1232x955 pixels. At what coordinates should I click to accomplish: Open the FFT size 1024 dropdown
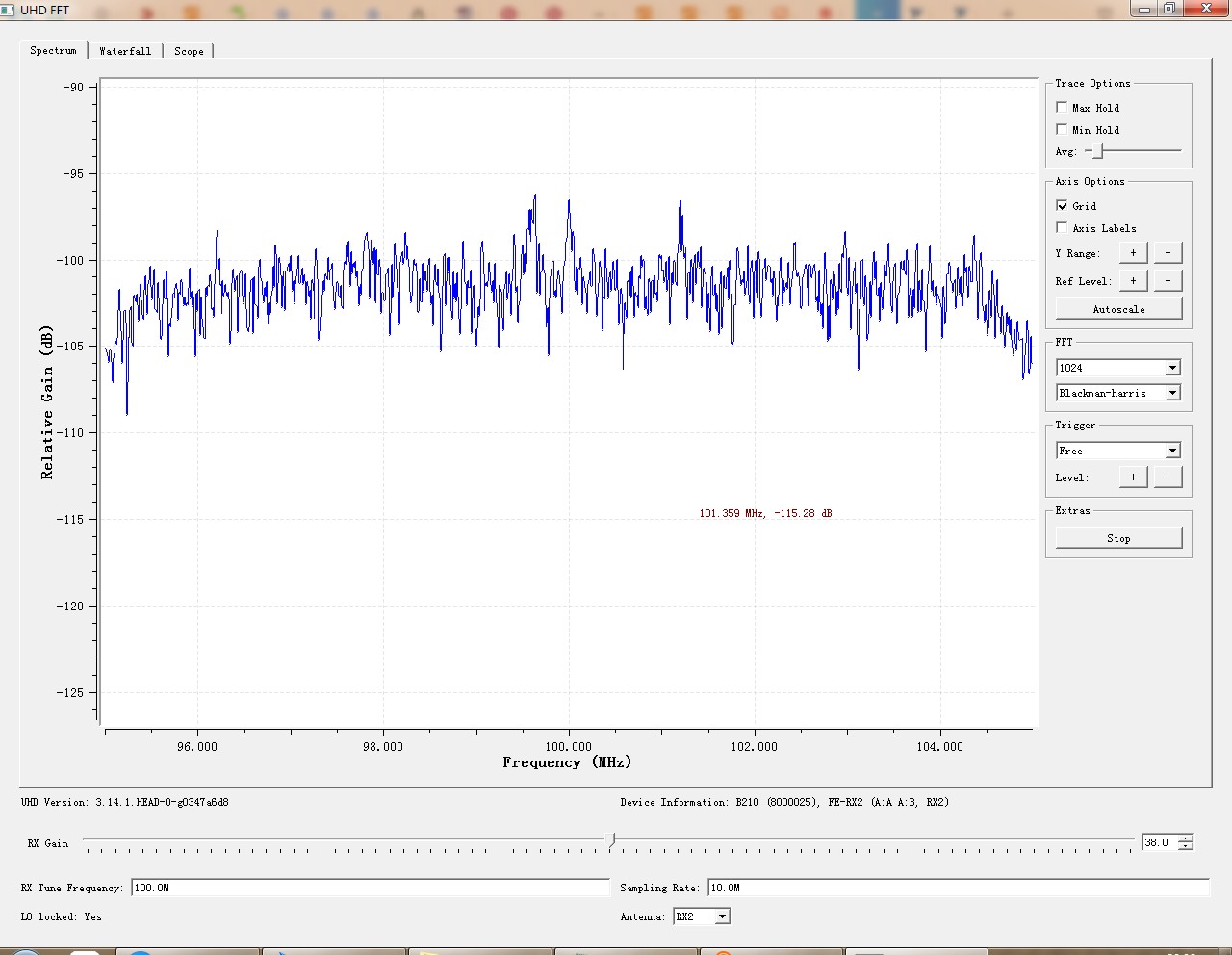click(1118, 368)
